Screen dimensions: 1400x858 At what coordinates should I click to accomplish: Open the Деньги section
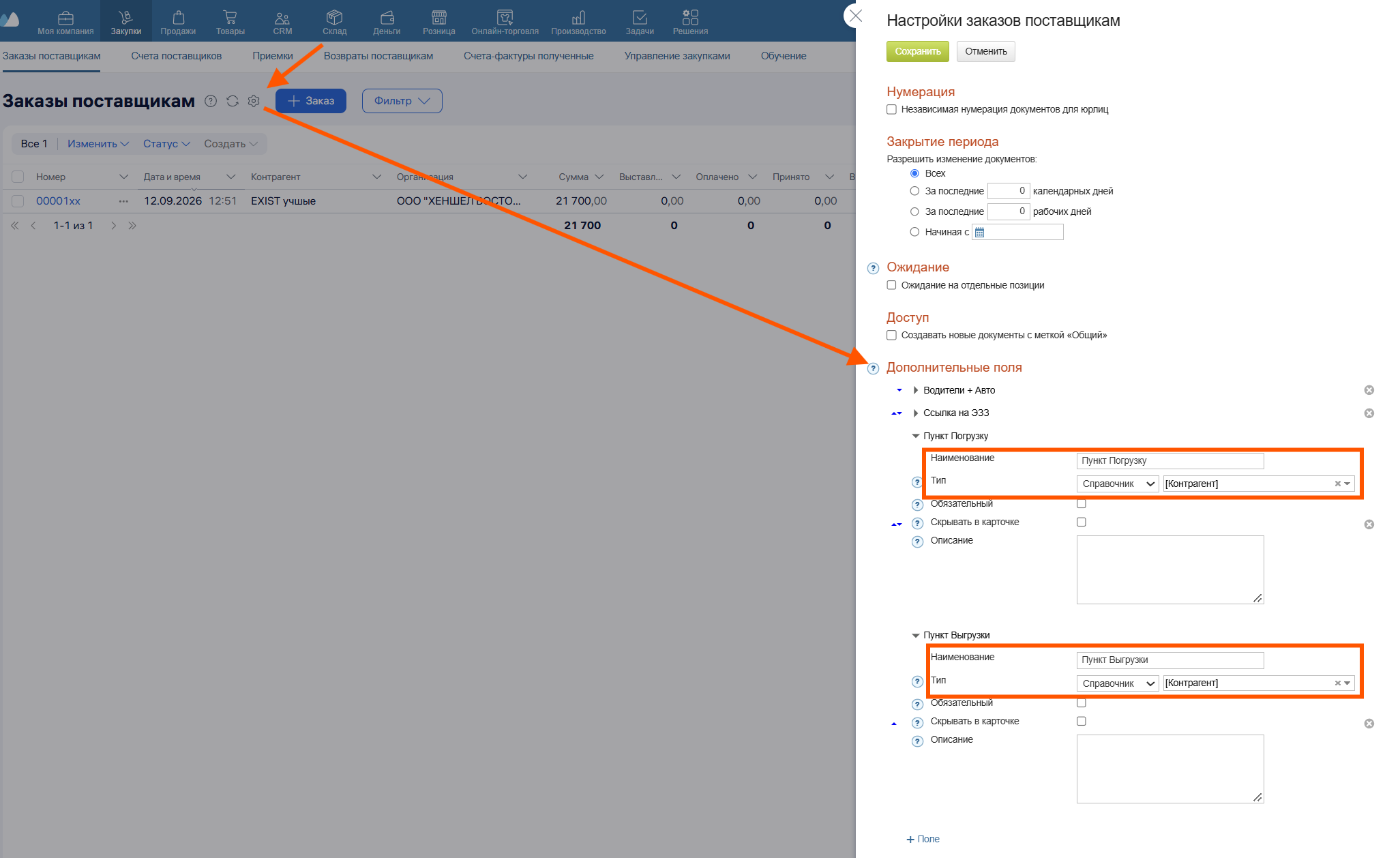click(x=387, y=22)
